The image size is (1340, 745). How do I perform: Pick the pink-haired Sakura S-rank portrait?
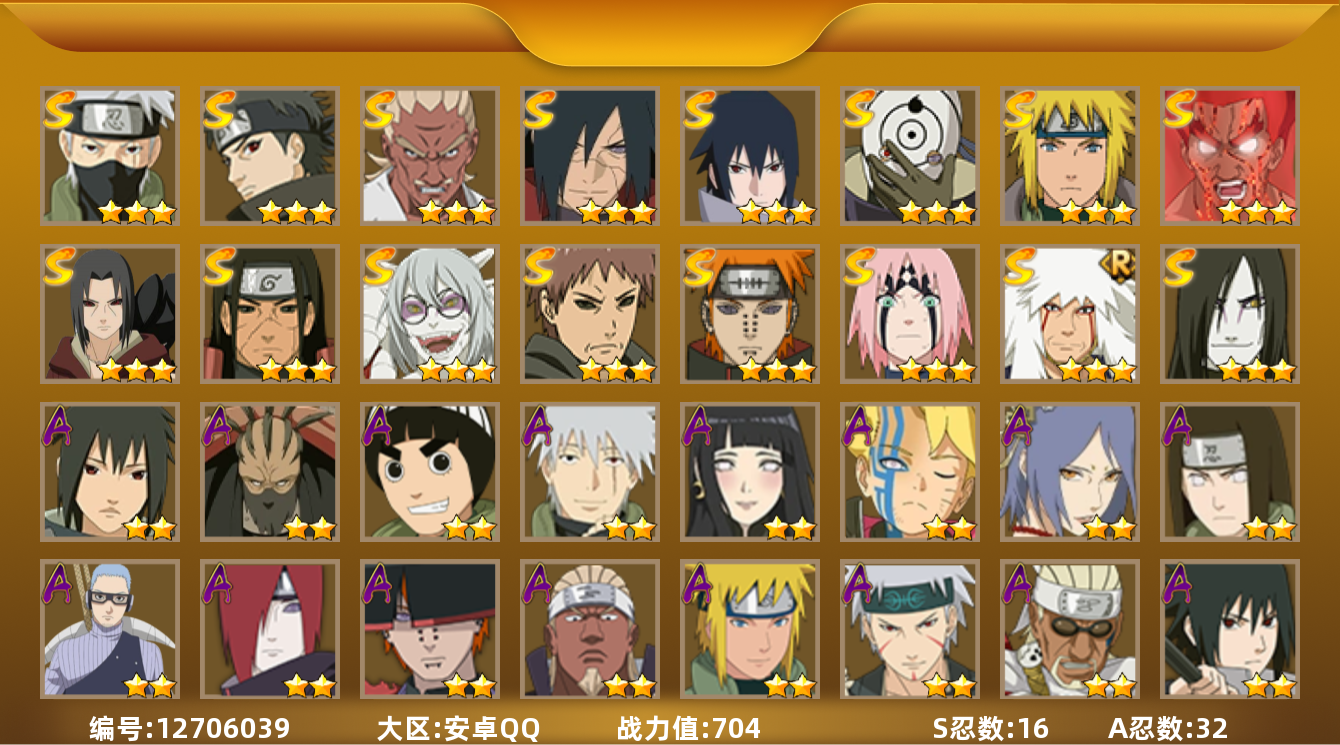pyautogui.click(x=909, y=313)
